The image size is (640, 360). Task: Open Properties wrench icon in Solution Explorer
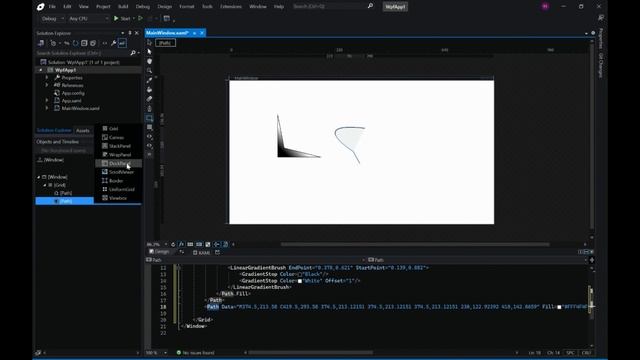click(x=113, y=43)
